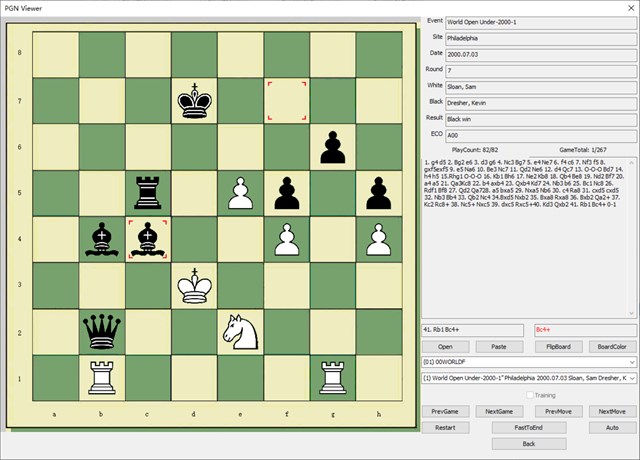Change colors via BoardColor button
The width and height of the screenshot is (640, 460).
point(612,347)
